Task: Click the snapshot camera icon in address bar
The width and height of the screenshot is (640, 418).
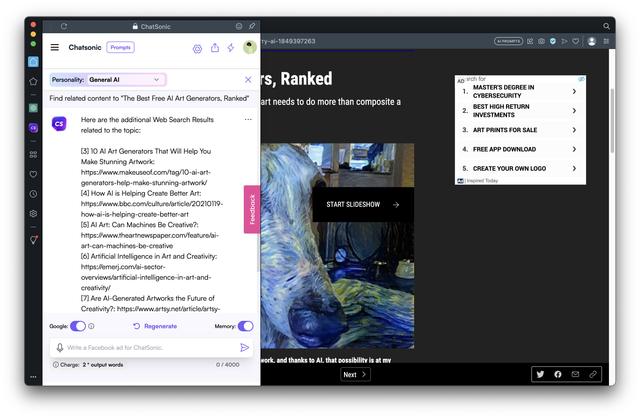Action: click(x=541, y=41)
